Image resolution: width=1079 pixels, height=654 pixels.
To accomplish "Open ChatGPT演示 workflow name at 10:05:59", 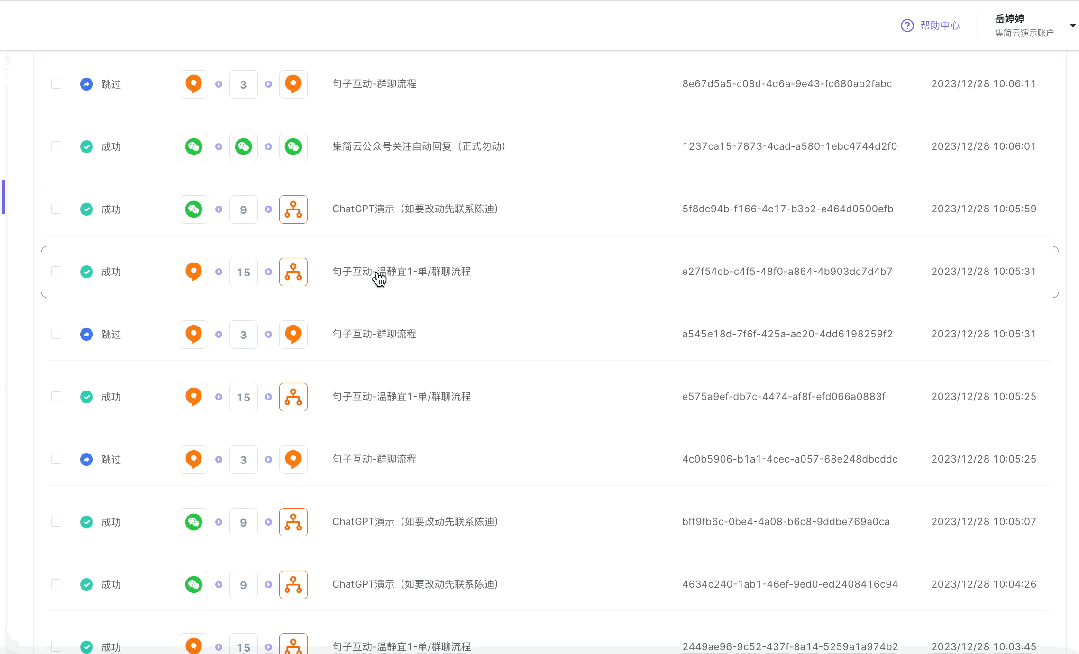I will (x=415, y=209).
